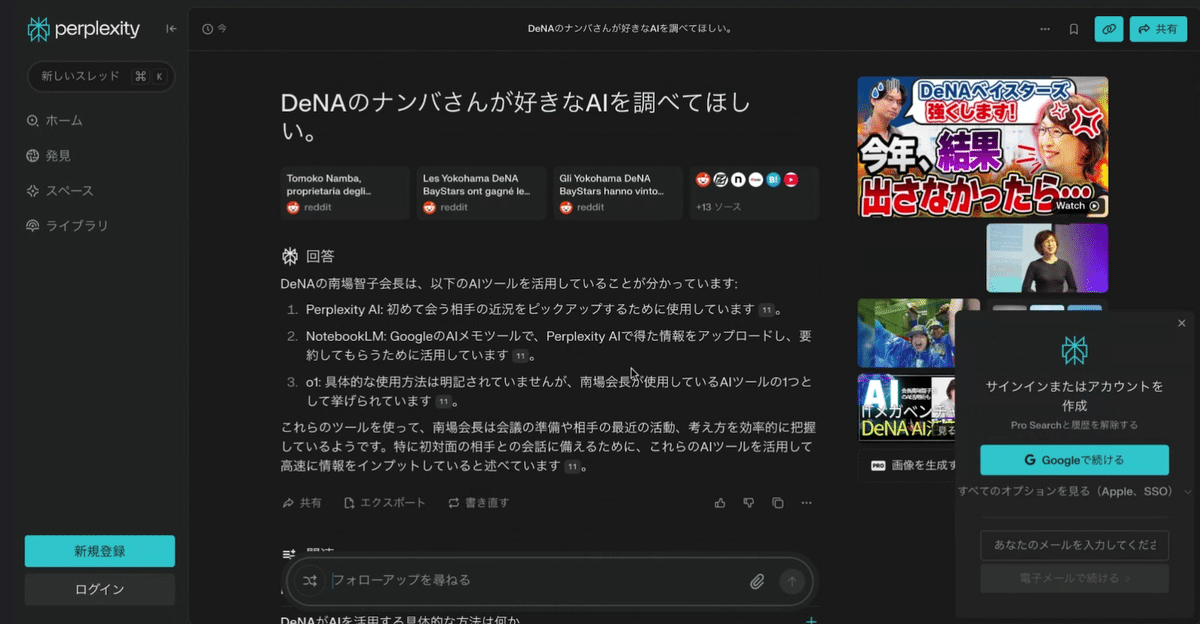Screen dimensions: 1200x624
Task: Copy the answer with the copy icon
Action: tap(778, 503)
